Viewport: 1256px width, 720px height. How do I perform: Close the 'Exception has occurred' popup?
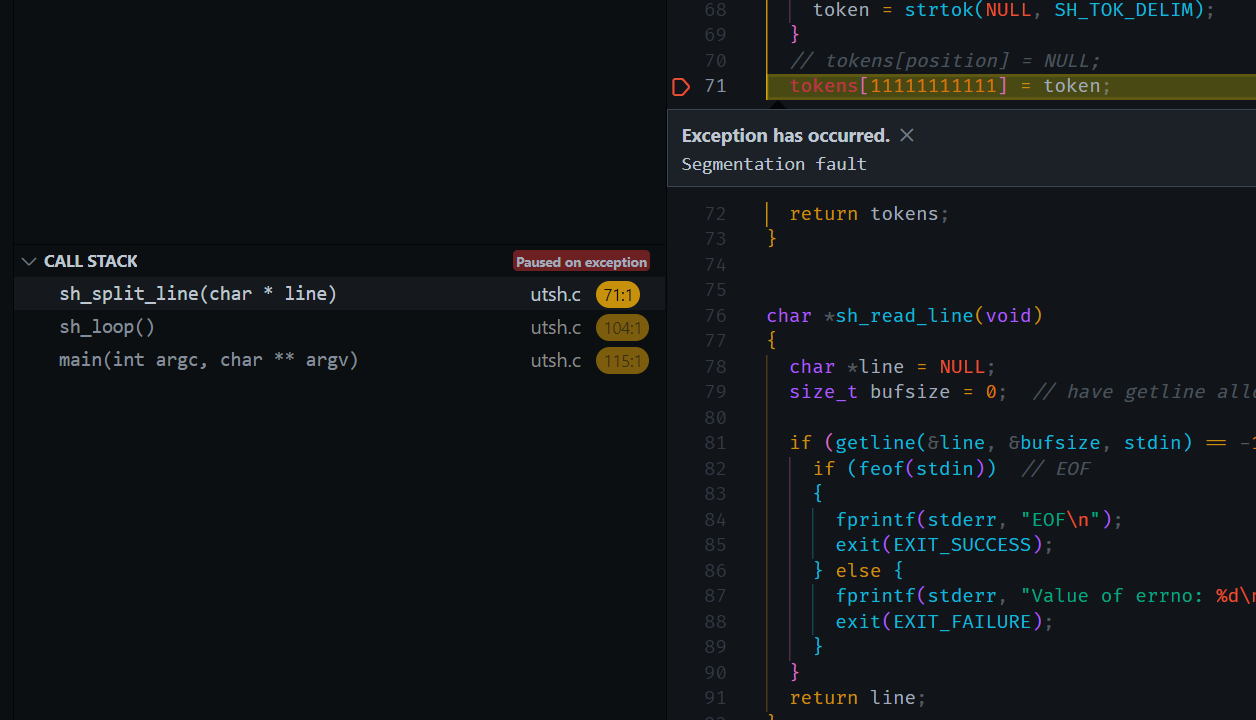(x=906, y=135)
